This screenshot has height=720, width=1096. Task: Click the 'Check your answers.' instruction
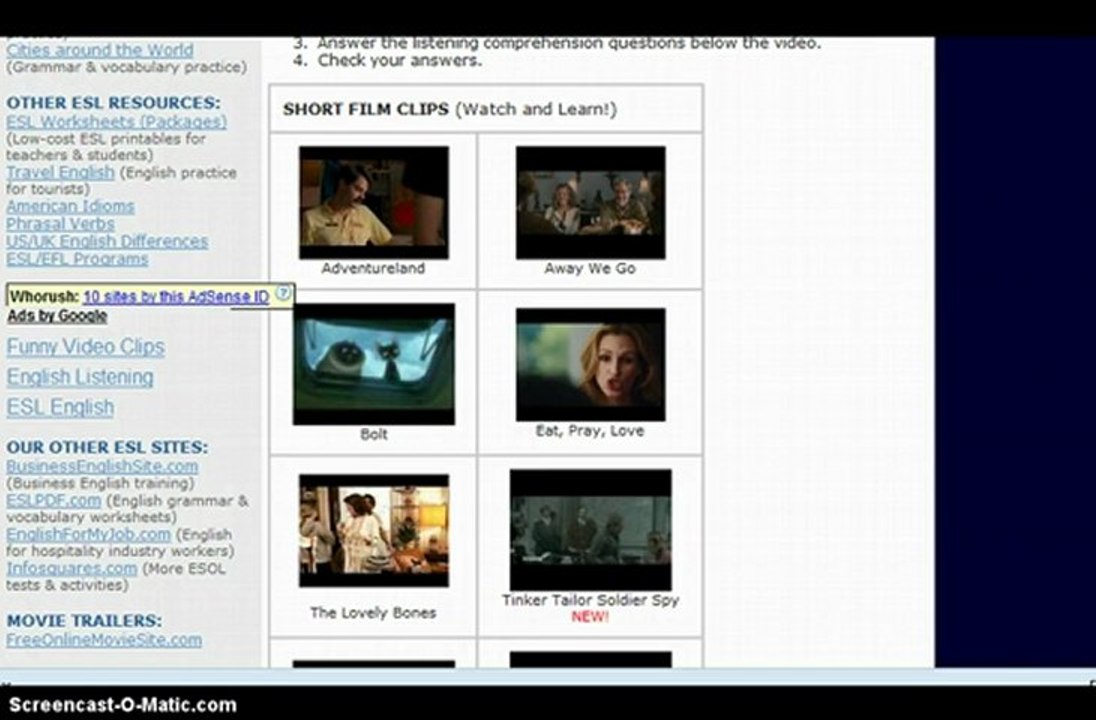400,61
